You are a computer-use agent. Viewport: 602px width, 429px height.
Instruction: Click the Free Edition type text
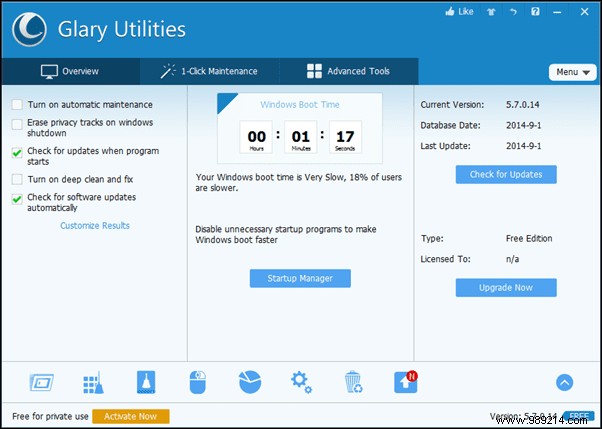coord(529,239)
